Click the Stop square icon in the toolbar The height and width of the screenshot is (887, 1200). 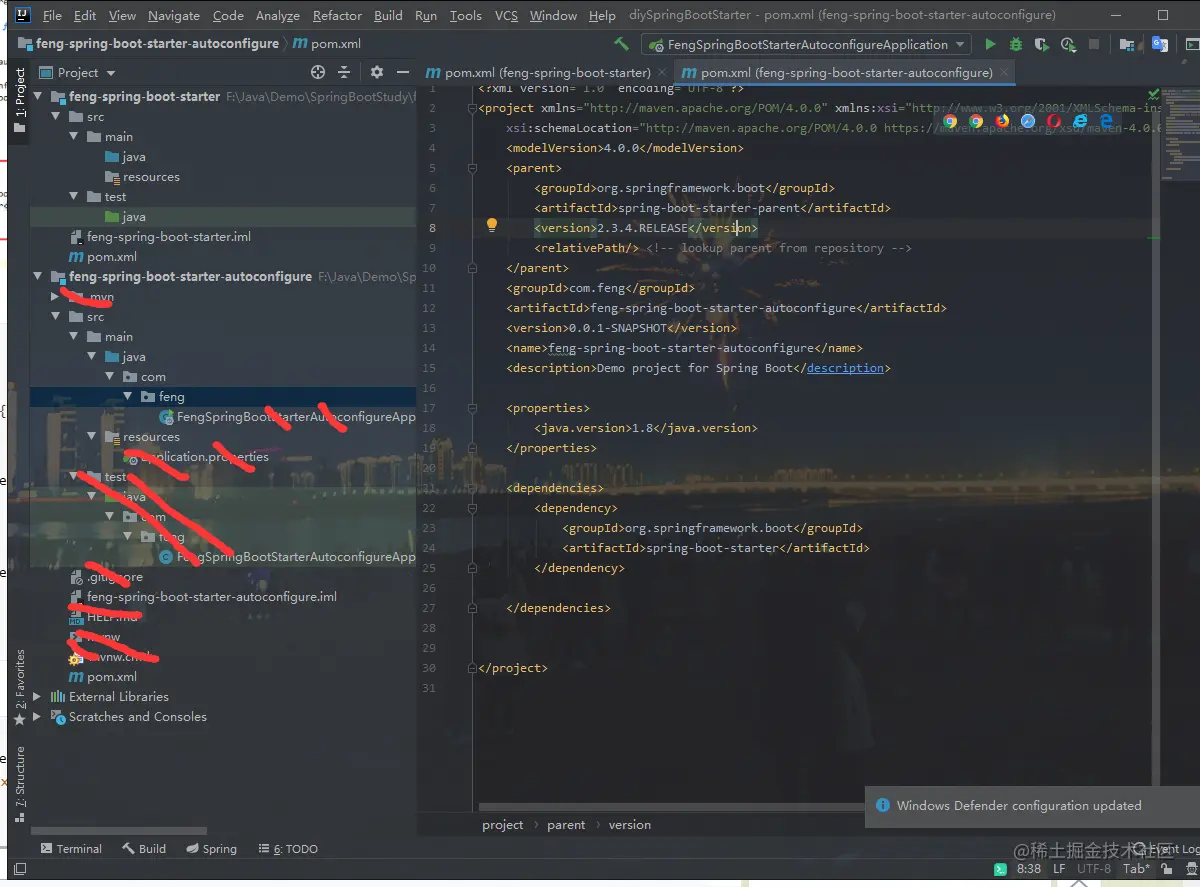click(x=1094, y=44)
